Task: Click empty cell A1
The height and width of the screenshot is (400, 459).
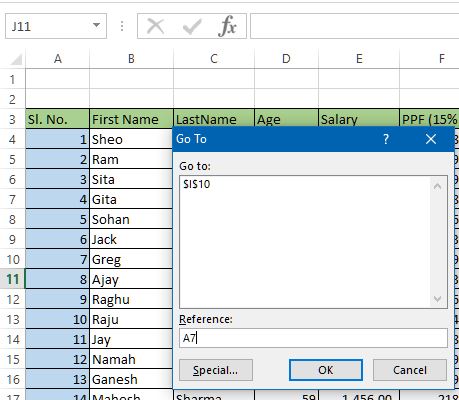Action: (58, 79)
